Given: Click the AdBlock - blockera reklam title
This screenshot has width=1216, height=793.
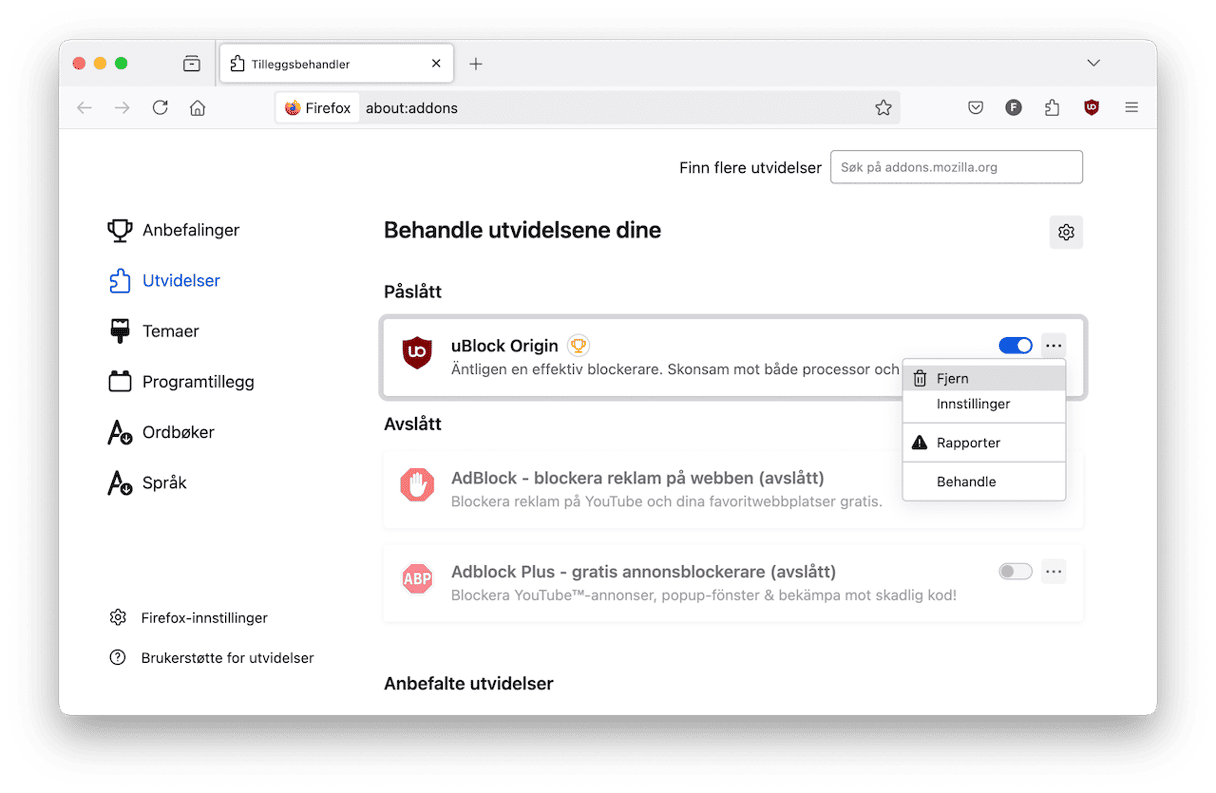Looking at the screenshot, I should coord(638,478).
